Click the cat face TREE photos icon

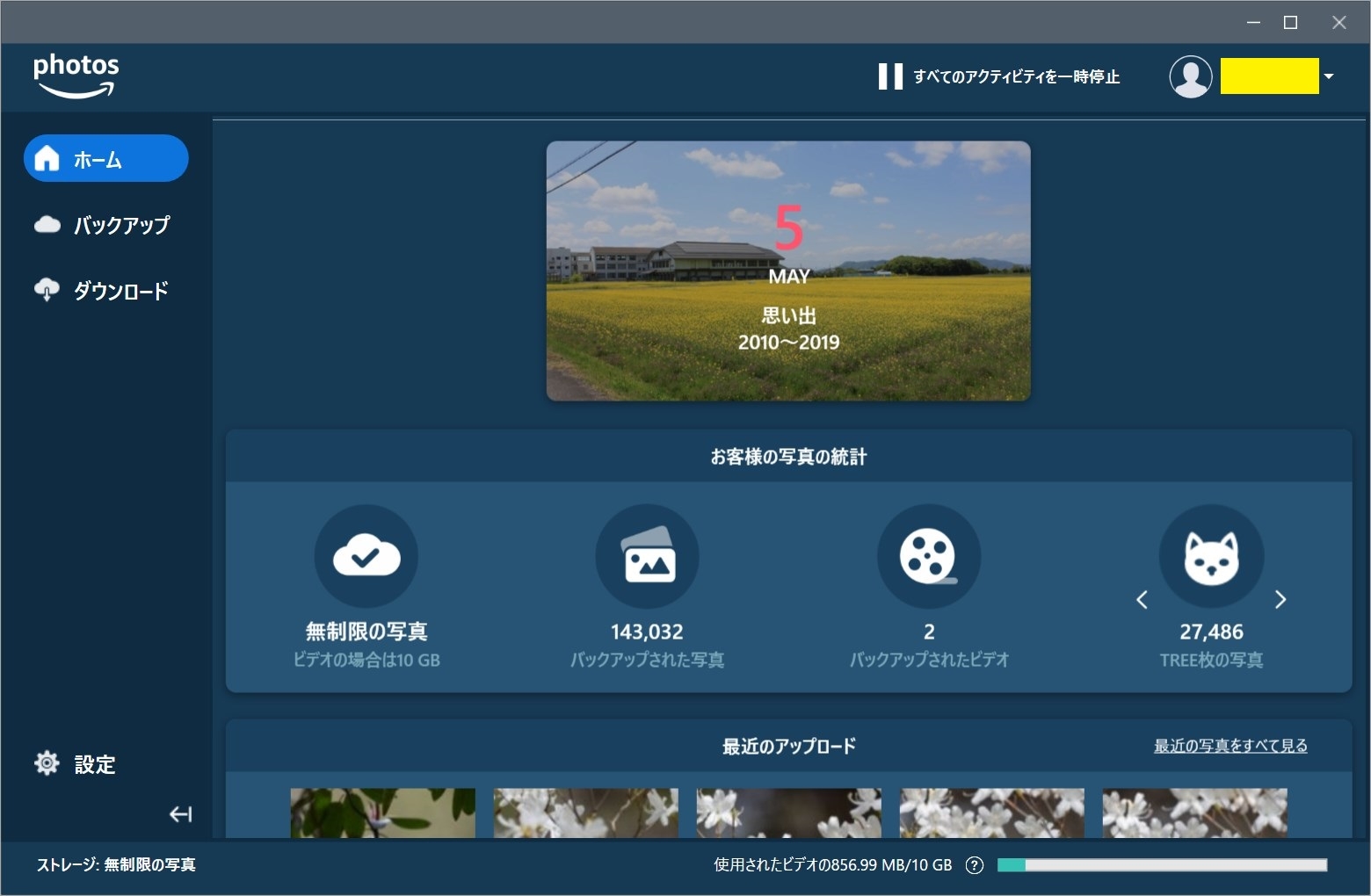[1211, 556]
